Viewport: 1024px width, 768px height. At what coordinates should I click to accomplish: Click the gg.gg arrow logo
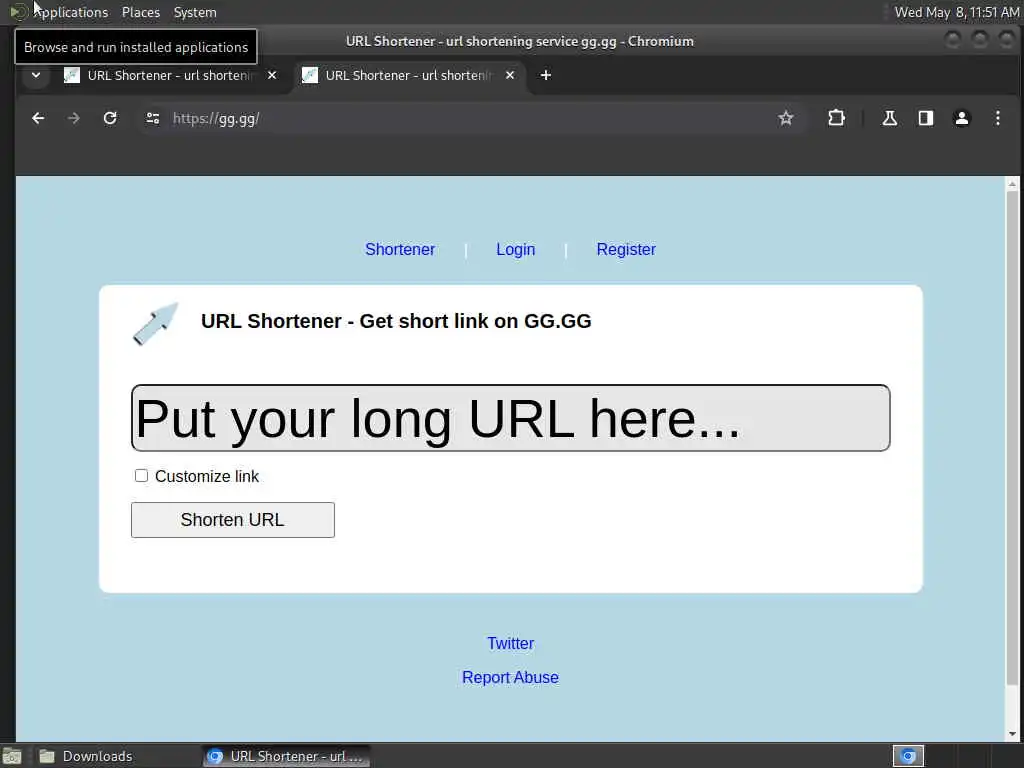coord(155,323)
